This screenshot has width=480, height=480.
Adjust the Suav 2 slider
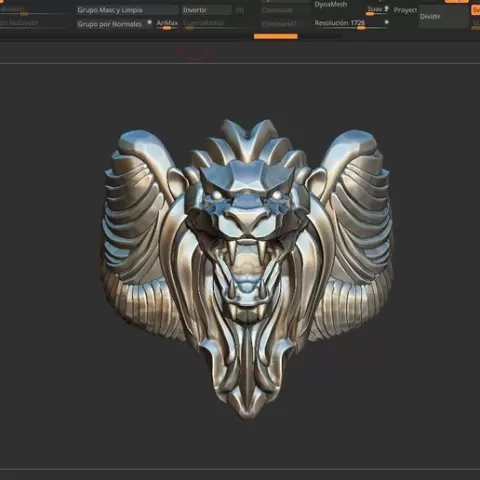pos(378,10)
